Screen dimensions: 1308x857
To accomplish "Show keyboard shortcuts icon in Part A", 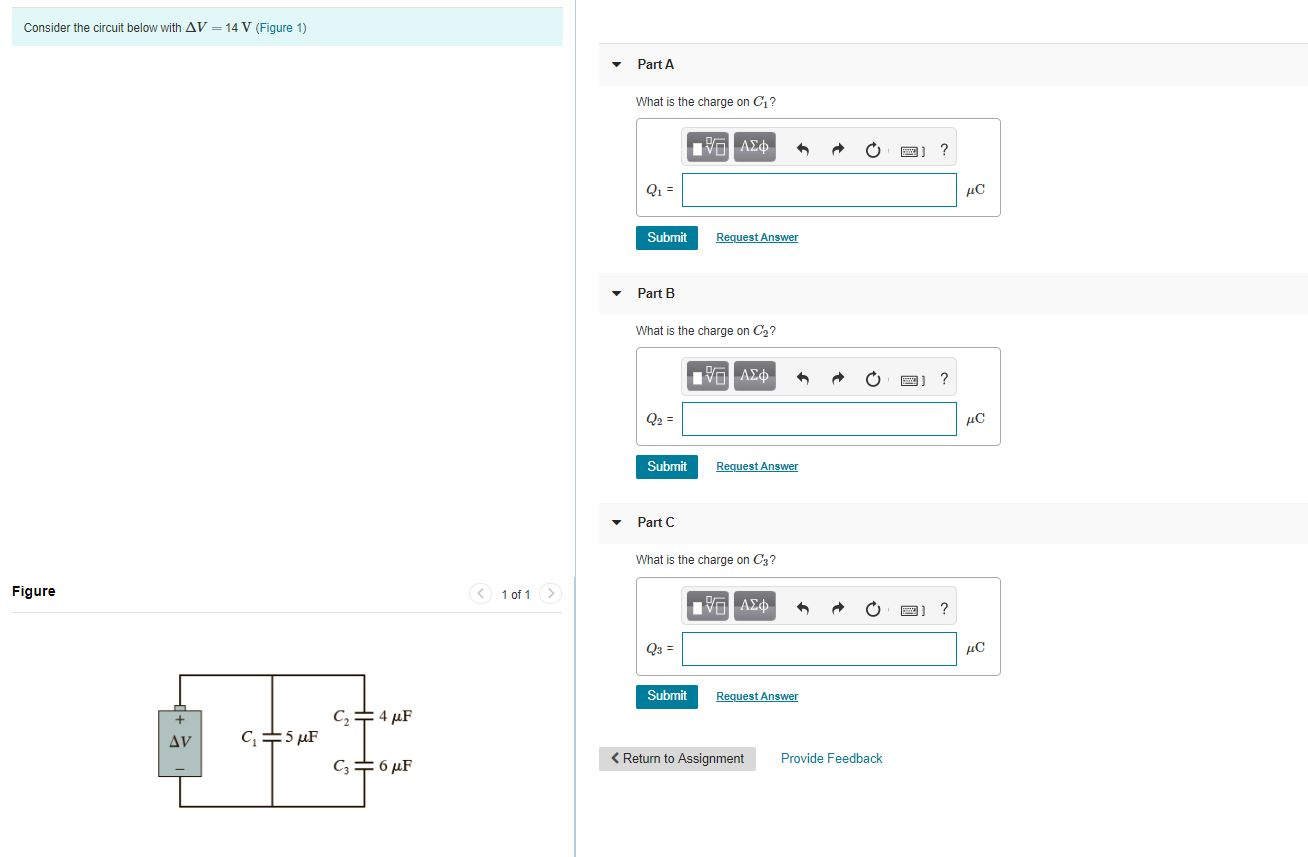I will [911, 151].
